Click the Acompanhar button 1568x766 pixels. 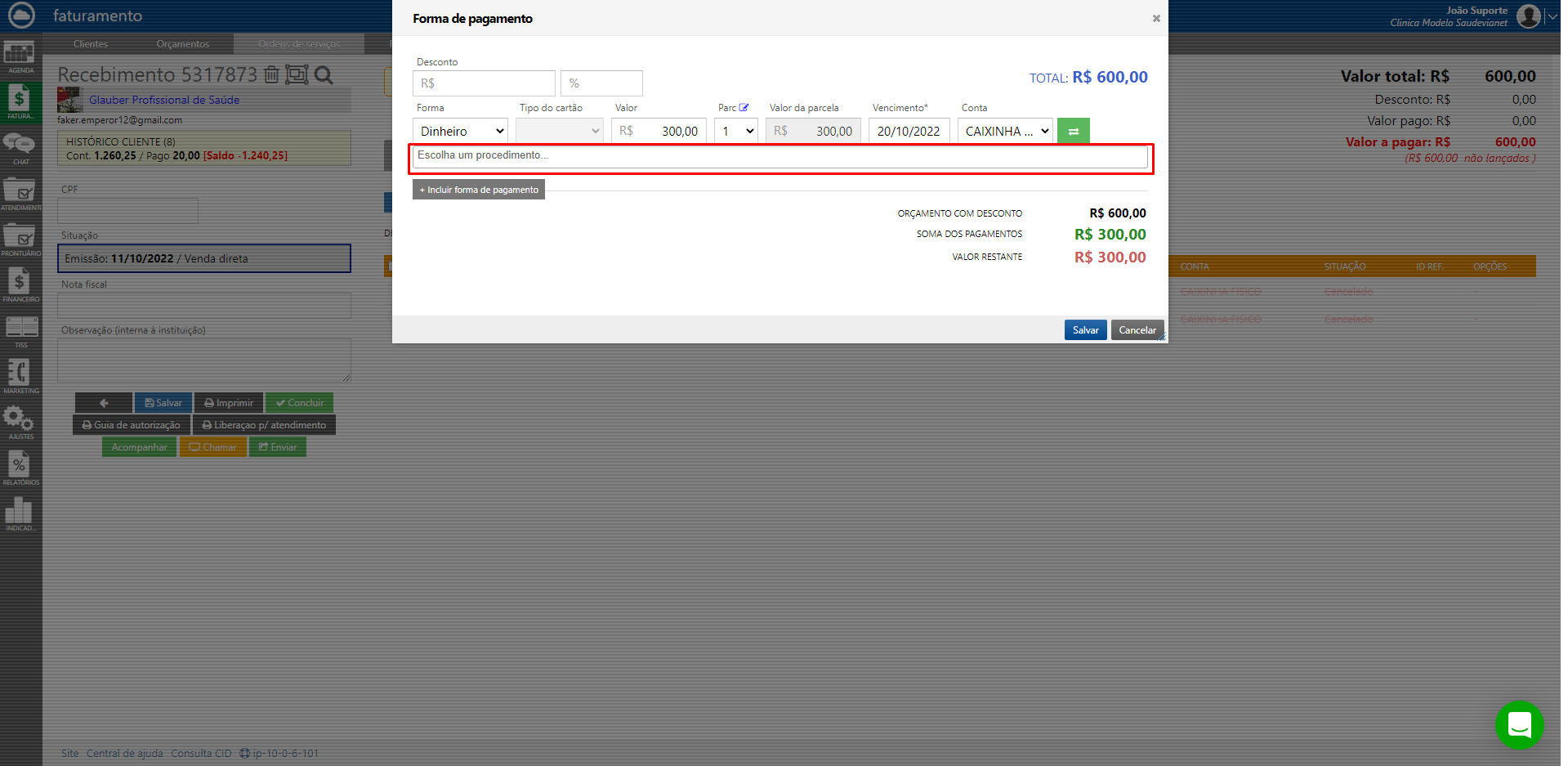click(x=139, y=447)
